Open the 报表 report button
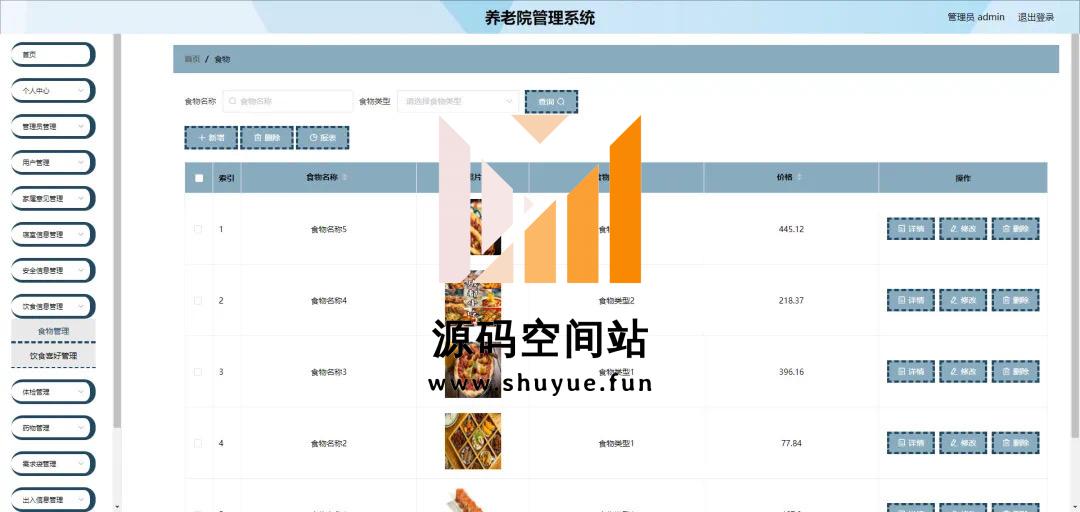 tap(322, 138)
